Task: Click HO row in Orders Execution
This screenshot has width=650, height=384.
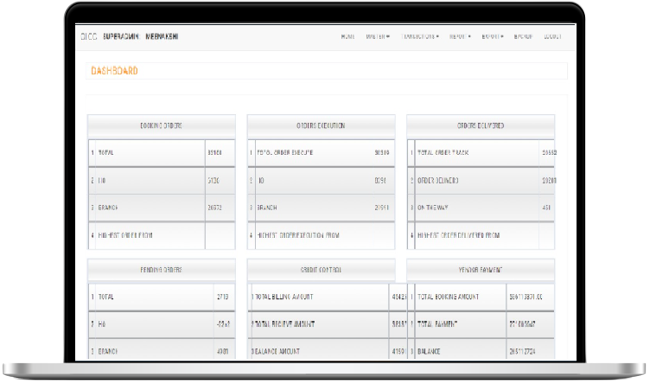Action: tap(321, 181)
